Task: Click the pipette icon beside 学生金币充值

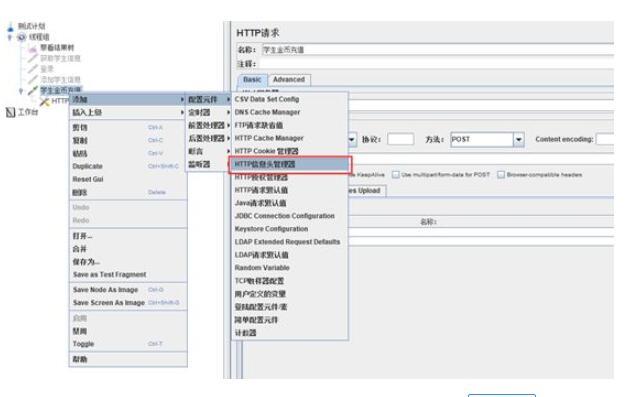Action: [32, 90]
